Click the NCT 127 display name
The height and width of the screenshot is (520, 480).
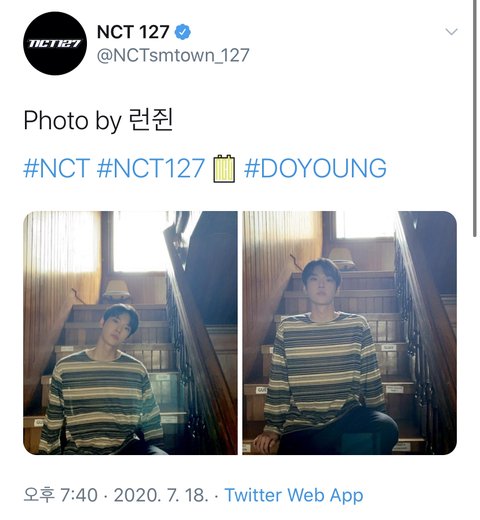[x=133, y=32]
